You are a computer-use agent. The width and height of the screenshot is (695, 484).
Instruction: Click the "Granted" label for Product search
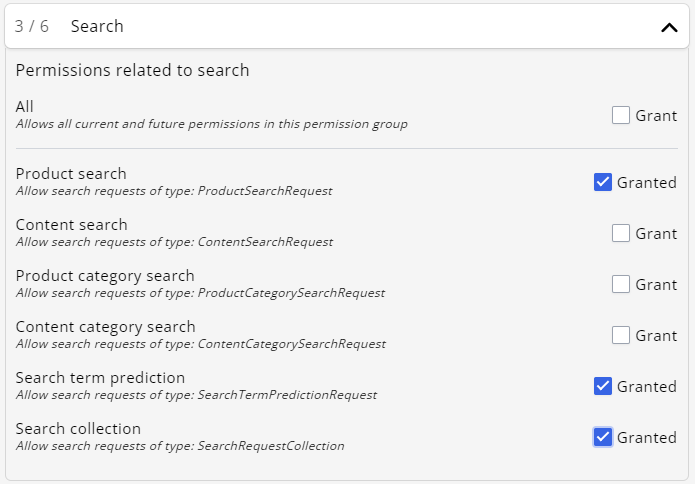tap(646, 182)
